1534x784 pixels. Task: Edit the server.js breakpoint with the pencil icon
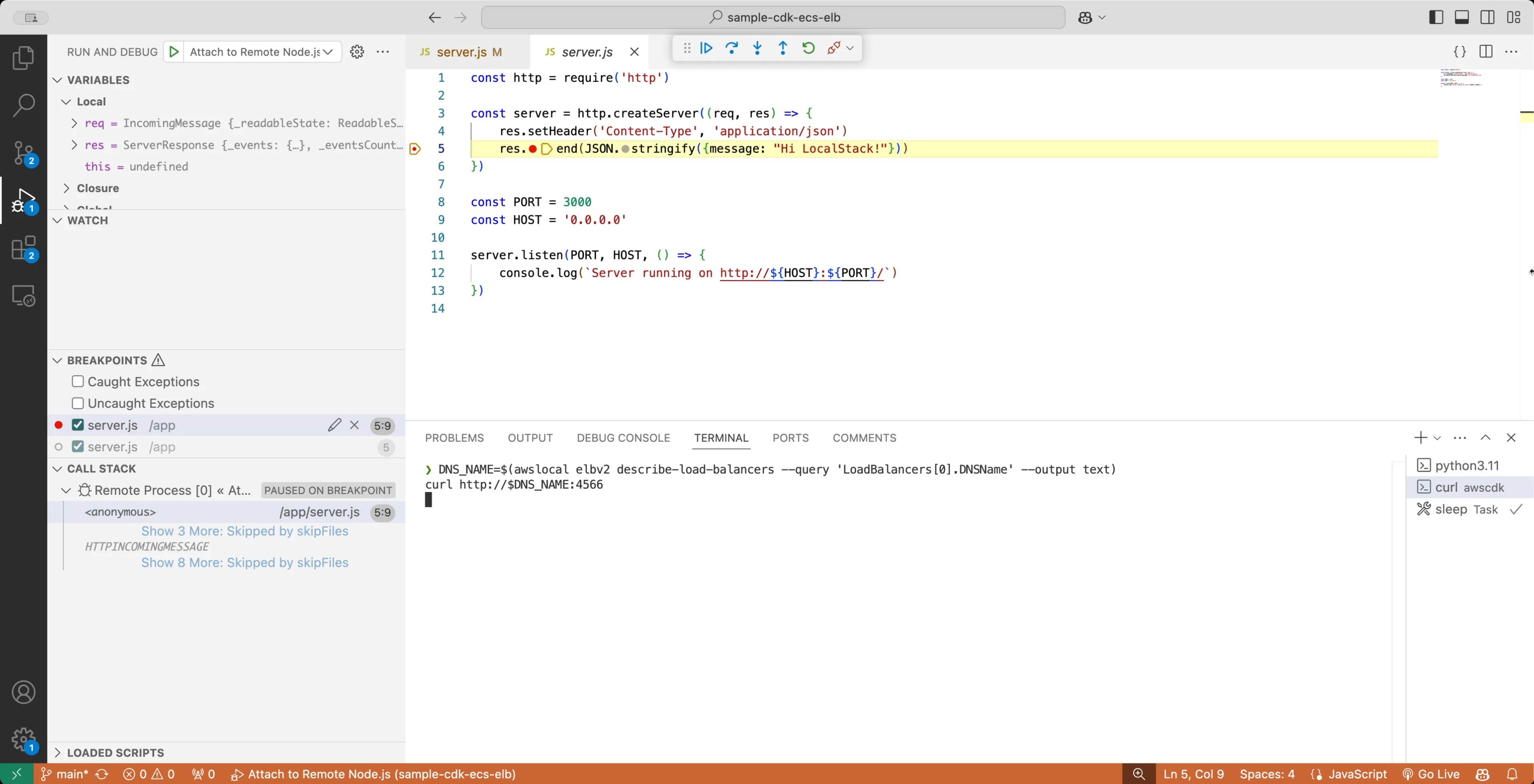(335, 426)
